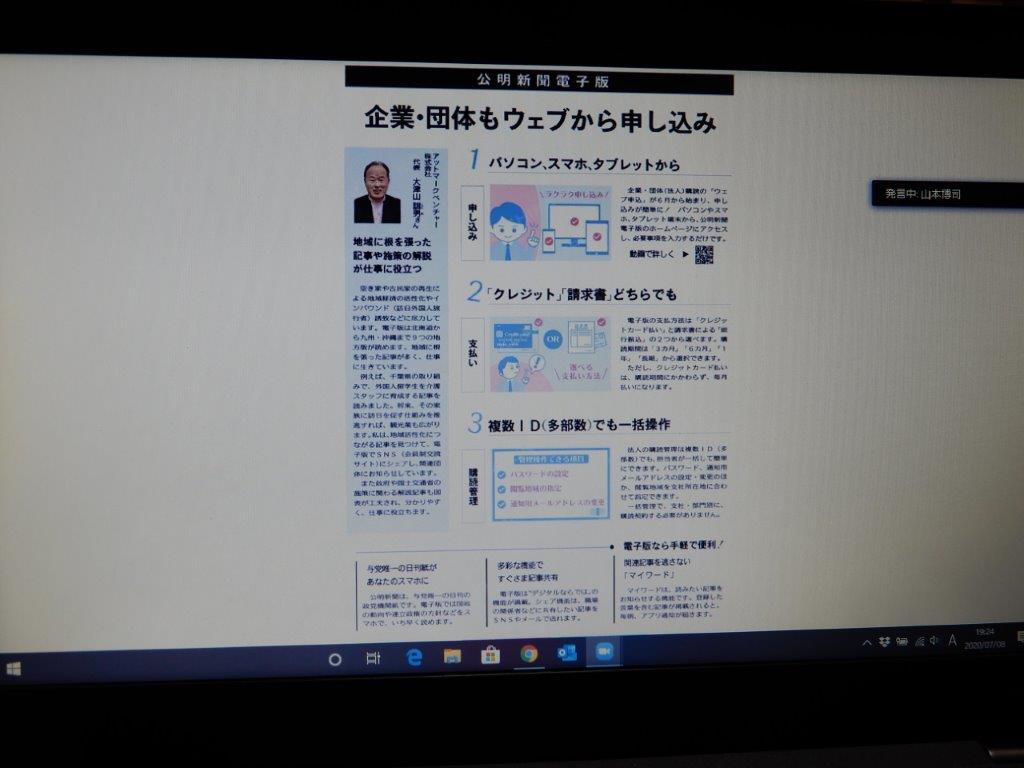Launch Microsoft Edge from the taskbar
Screen dimensions: 1024x768
click(x=414, y=657)
